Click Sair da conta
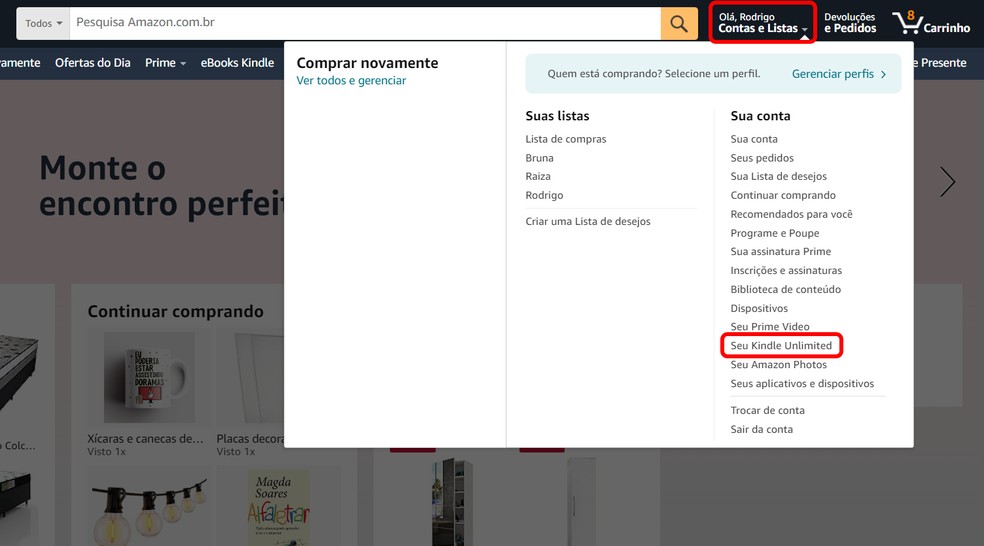Viewport: 984px width, 546px height. (761, 429)
